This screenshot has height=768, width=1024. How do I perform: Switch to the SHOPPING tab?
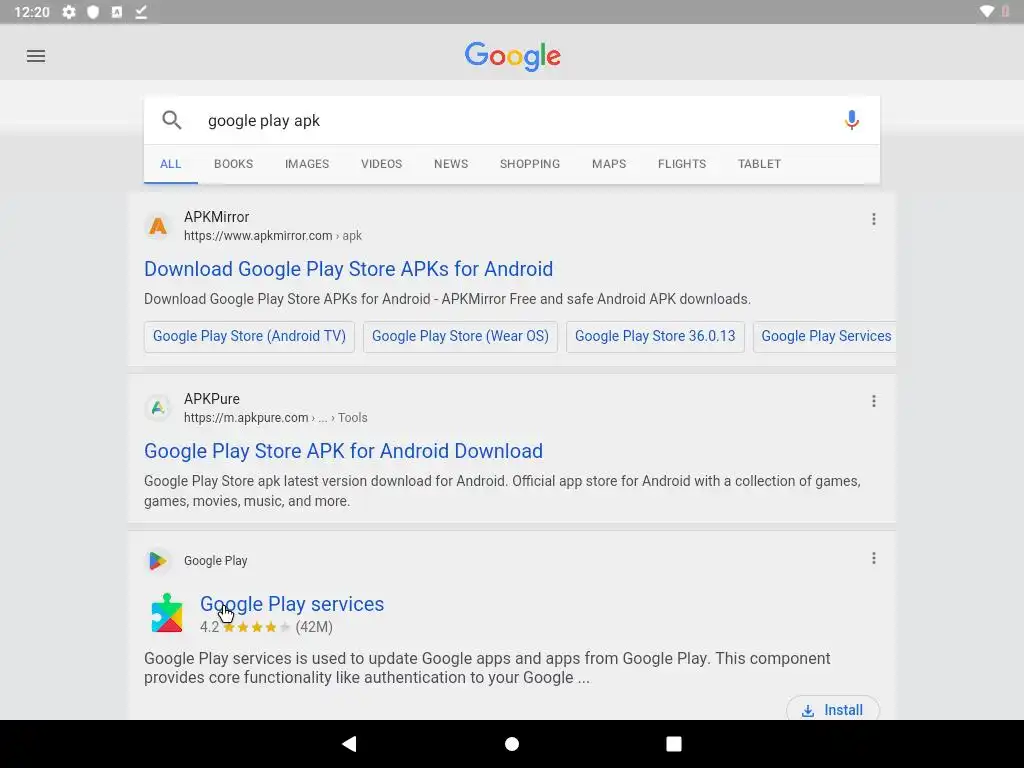point(530,164)
